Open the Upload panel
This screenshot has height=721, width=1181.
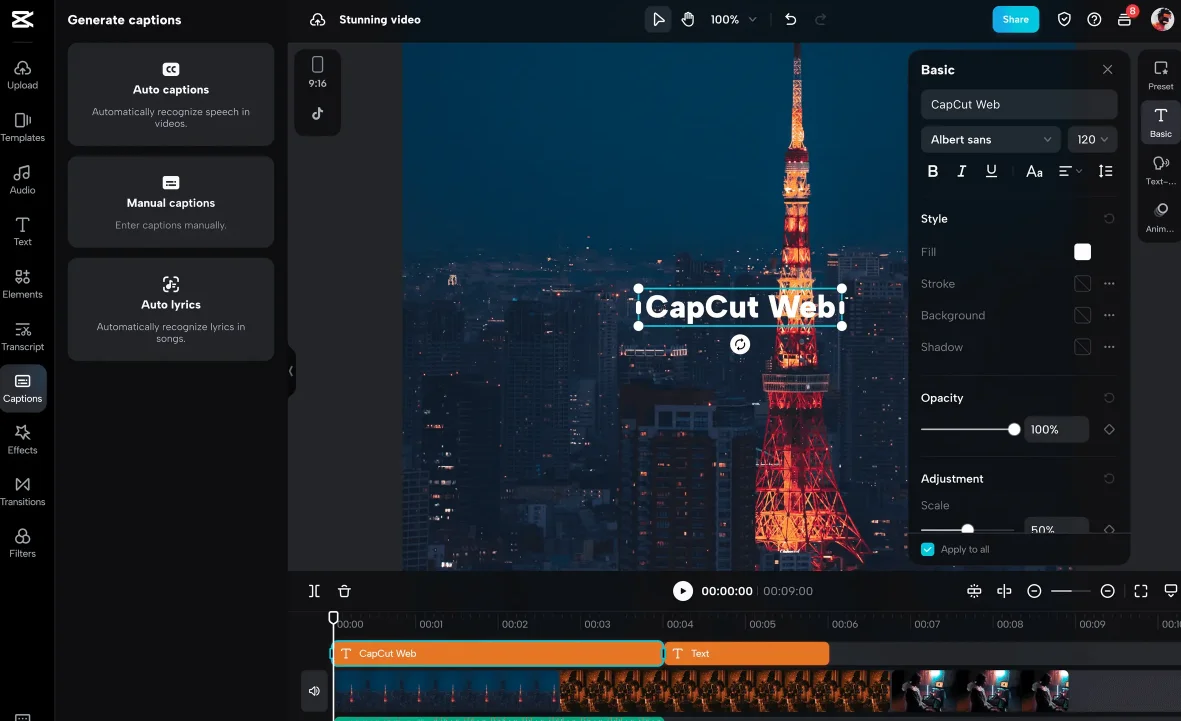coord(23,75)
